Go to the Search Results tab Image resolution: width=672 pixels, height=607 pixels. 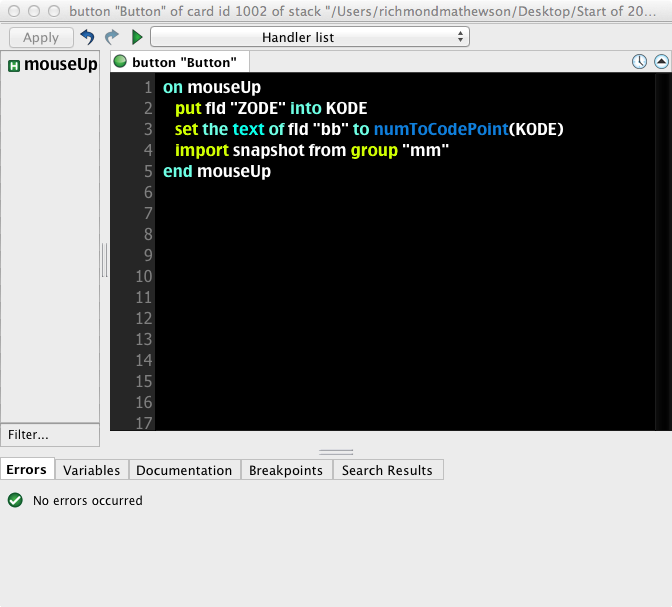coord(387,470)
